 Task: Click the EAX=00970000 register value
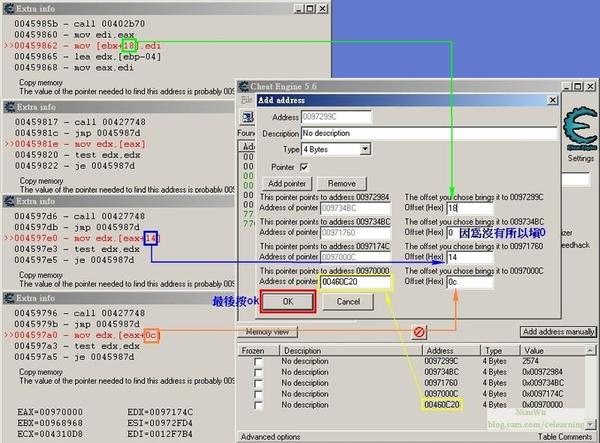[50, 412]
